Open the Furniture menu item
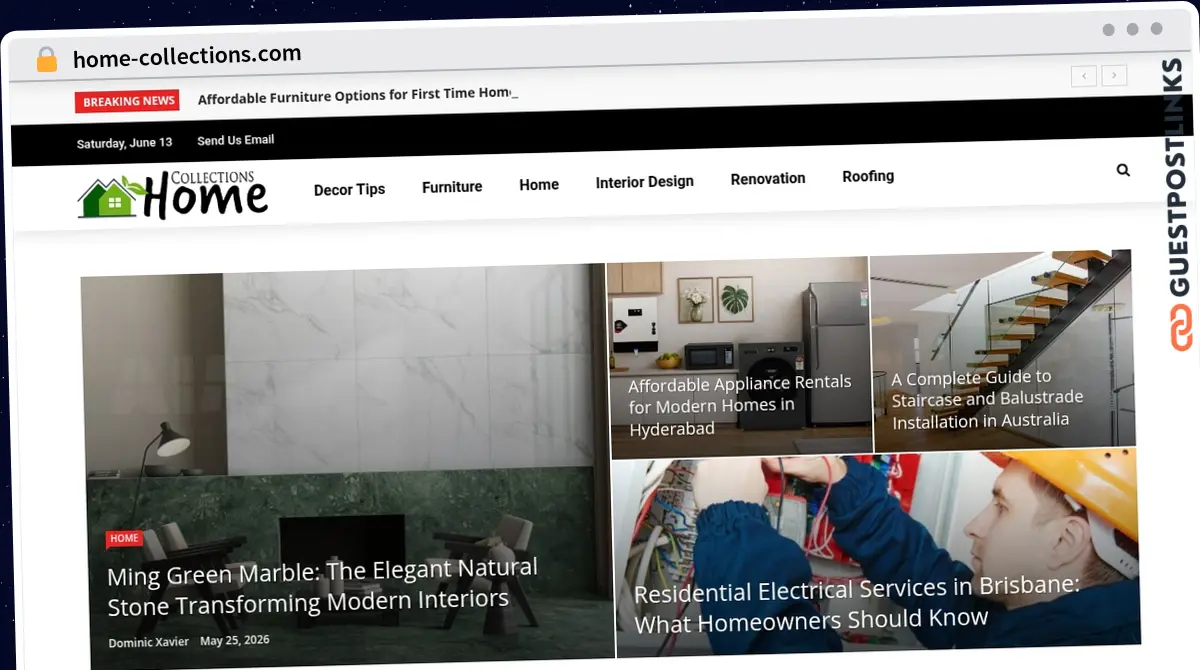Viewport: 1200px width, 670px height. [452, 186]
